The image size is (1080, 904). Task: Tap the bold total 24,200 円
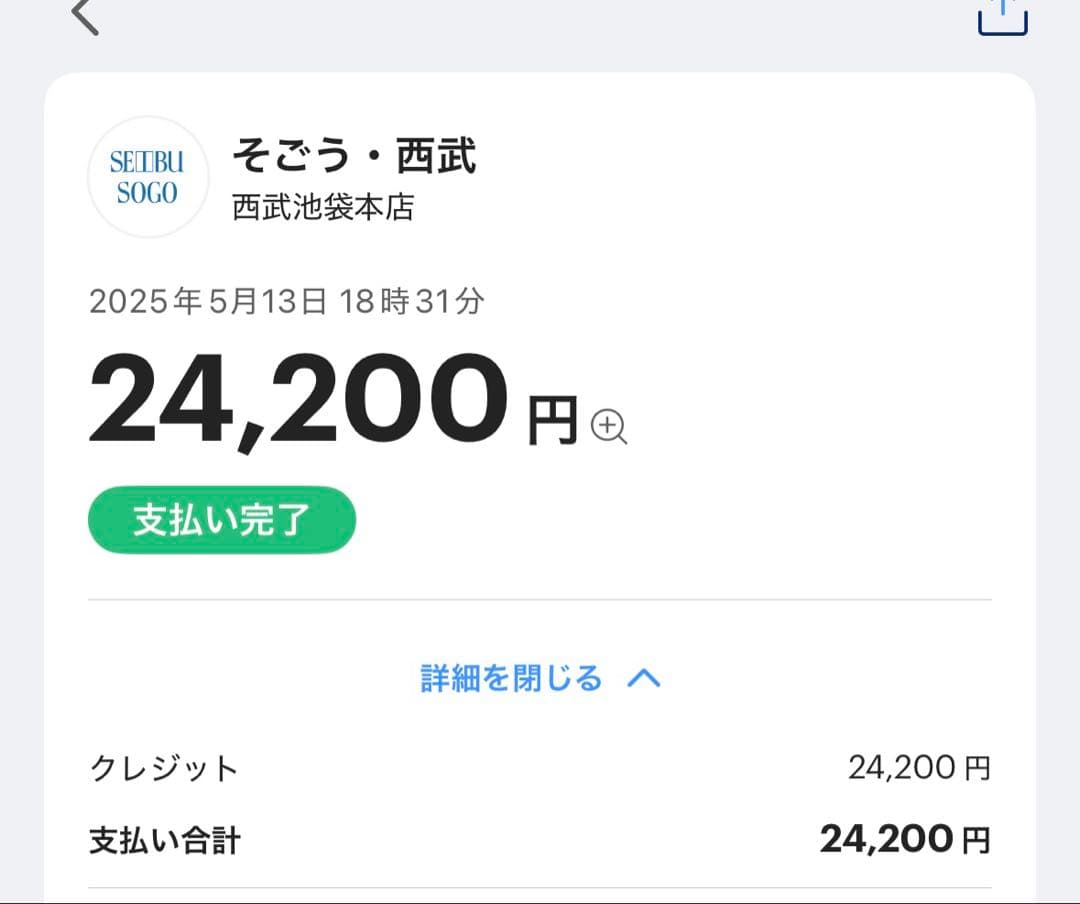(x=904, y=839)
